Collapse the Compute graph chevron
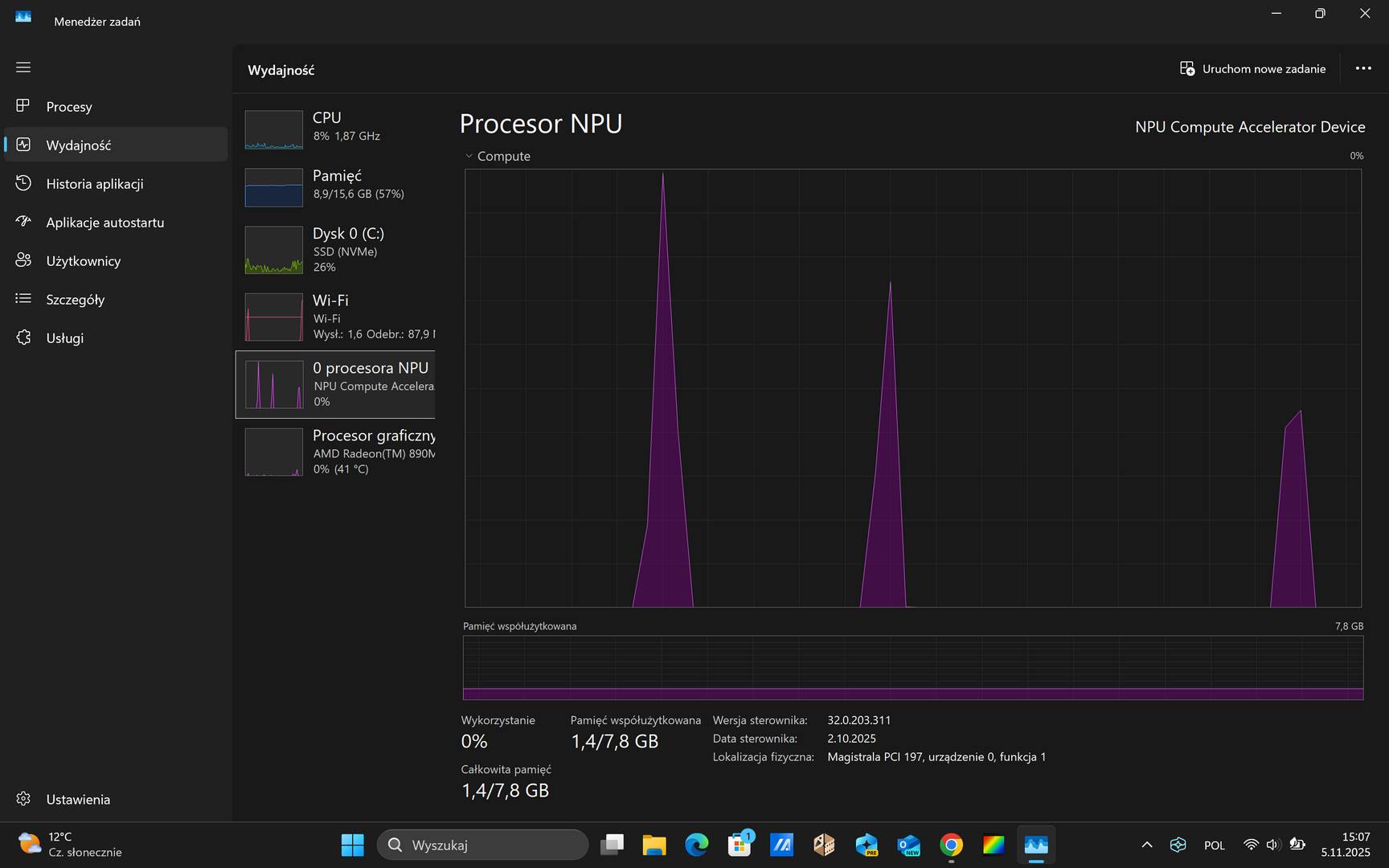This screenshot has height=868, width=1389. [469, 156]
